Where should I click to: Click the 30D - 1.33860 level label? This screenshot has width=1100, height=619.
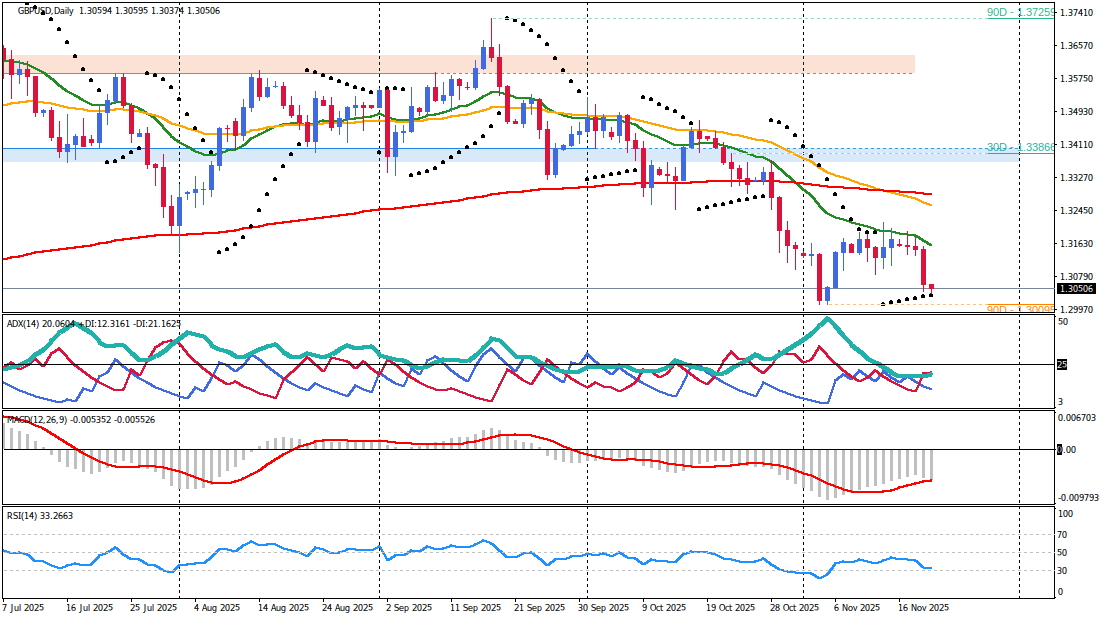tap(1020, 147)
